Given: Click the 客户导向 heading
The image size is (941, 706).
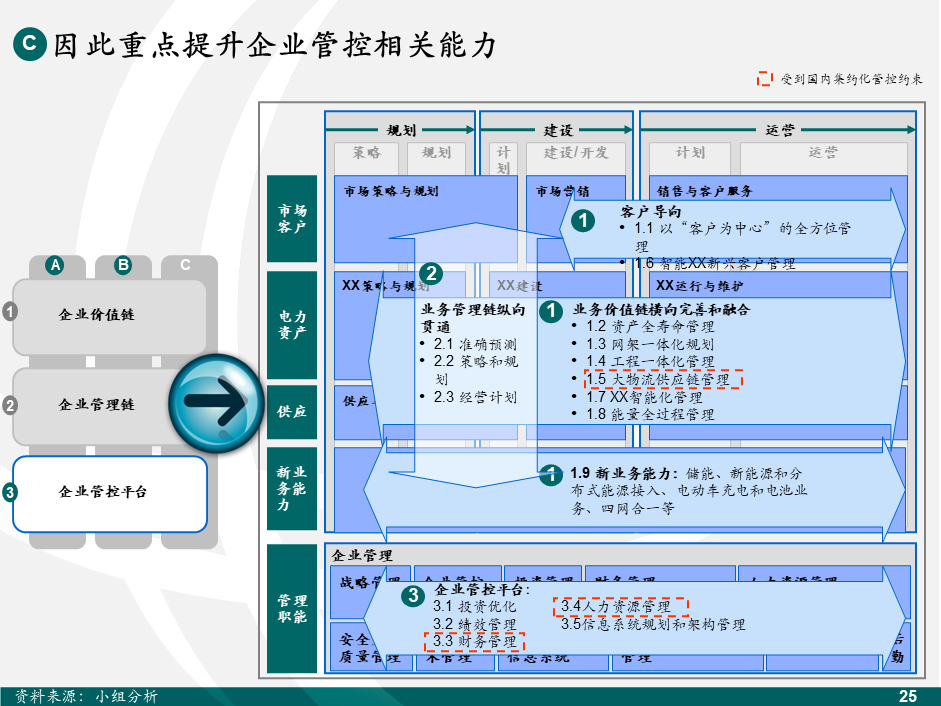Looking at the screenshot, I should tap(651, 212).
